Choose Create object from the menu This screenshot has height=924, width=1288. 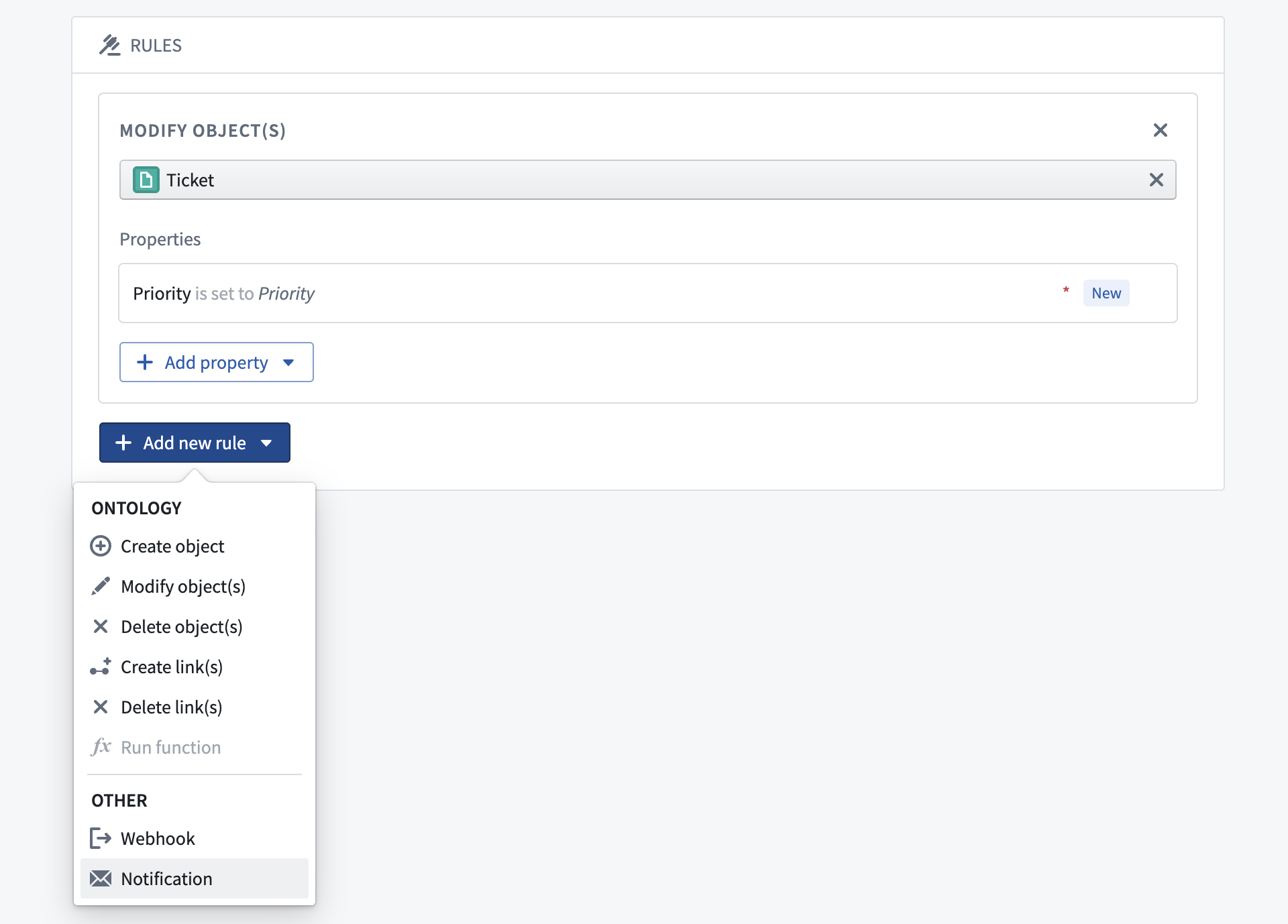pyautogui.click(x=195, y=546)
